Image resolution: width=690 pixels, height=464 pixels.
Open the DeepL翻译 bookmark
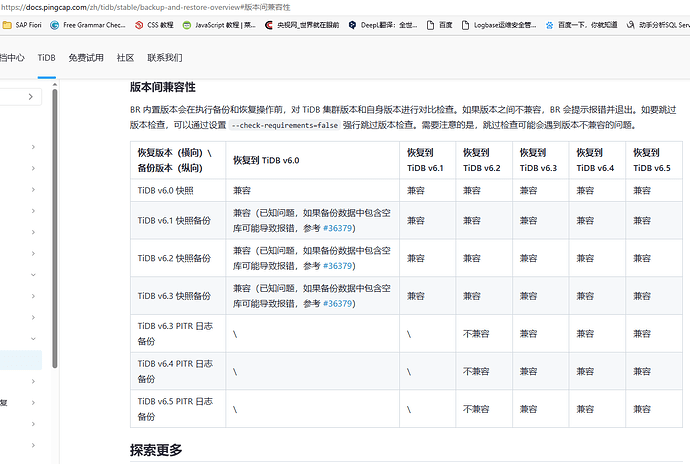(383, 25)
